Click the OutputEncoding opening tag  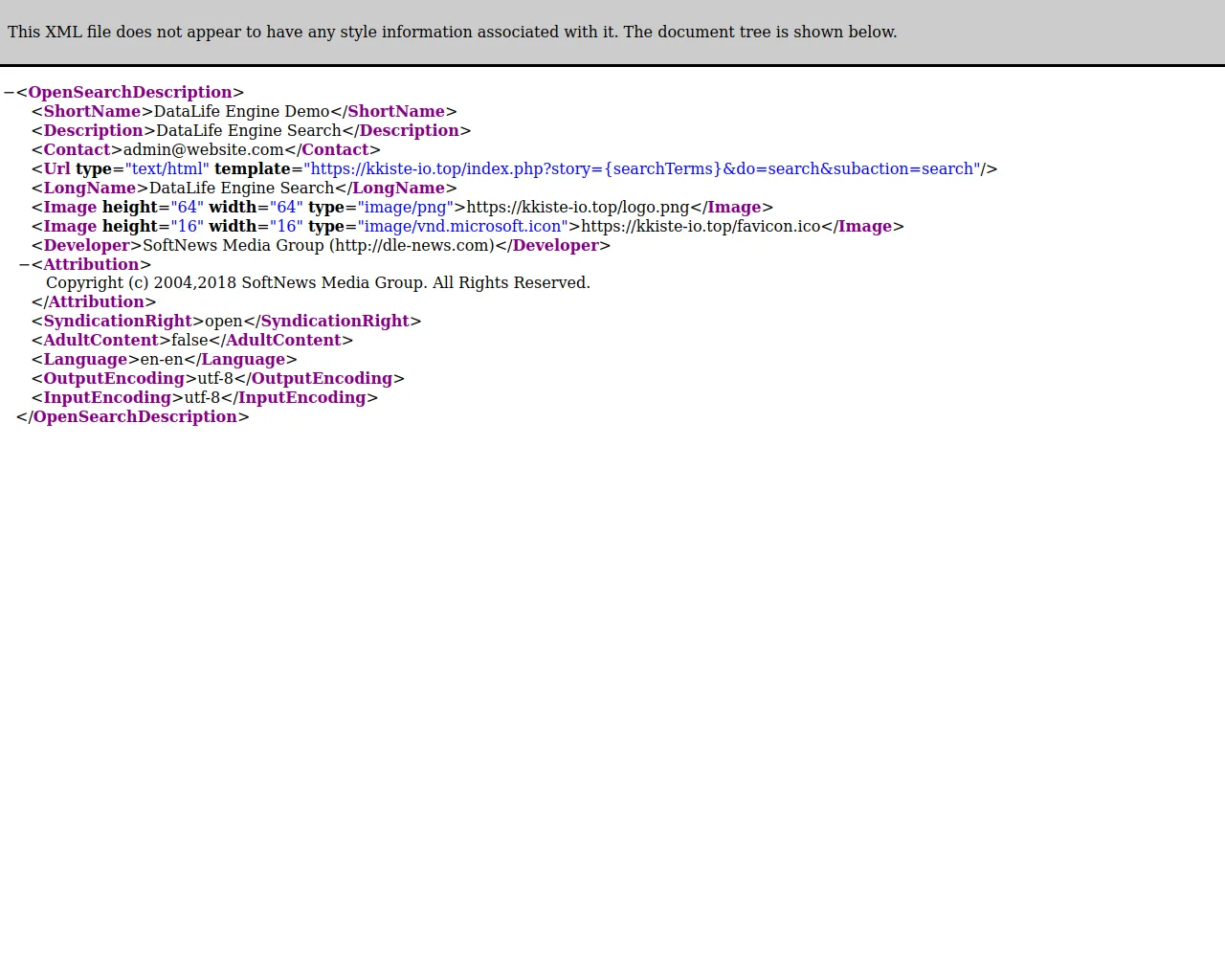pos(113,379)
